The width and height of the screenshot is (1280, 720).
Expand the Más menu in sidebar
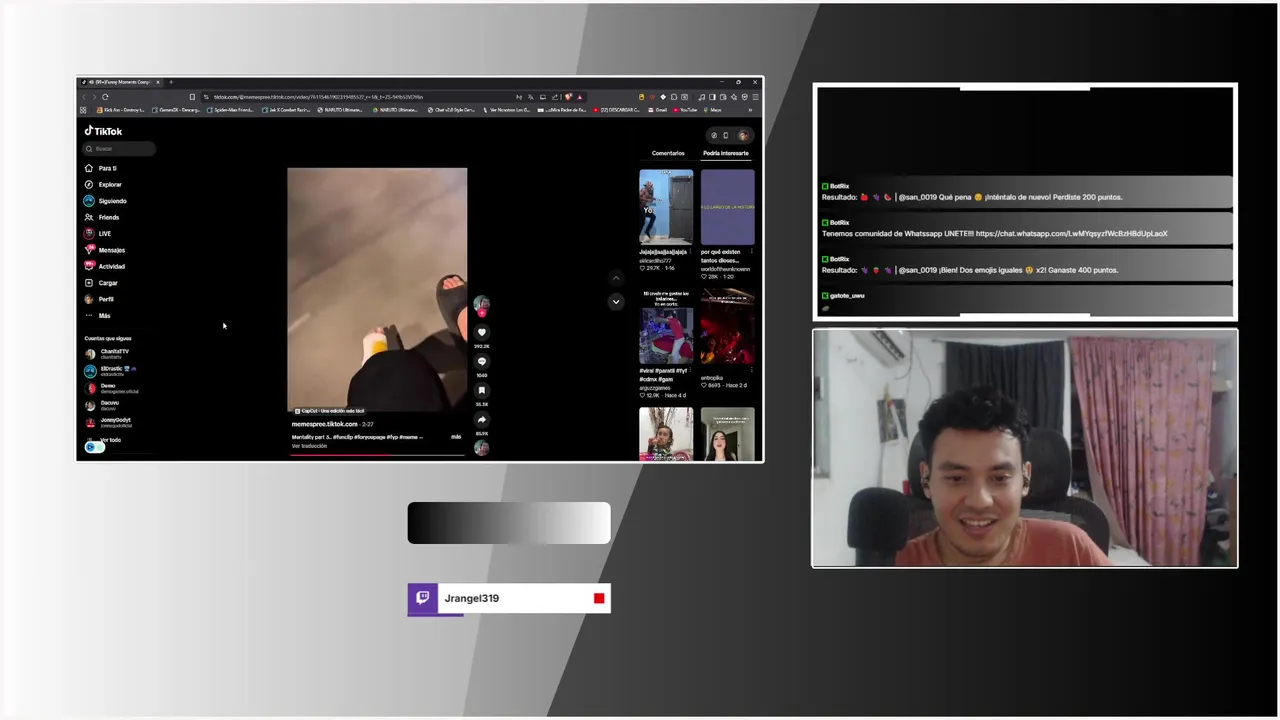(98, 315)
